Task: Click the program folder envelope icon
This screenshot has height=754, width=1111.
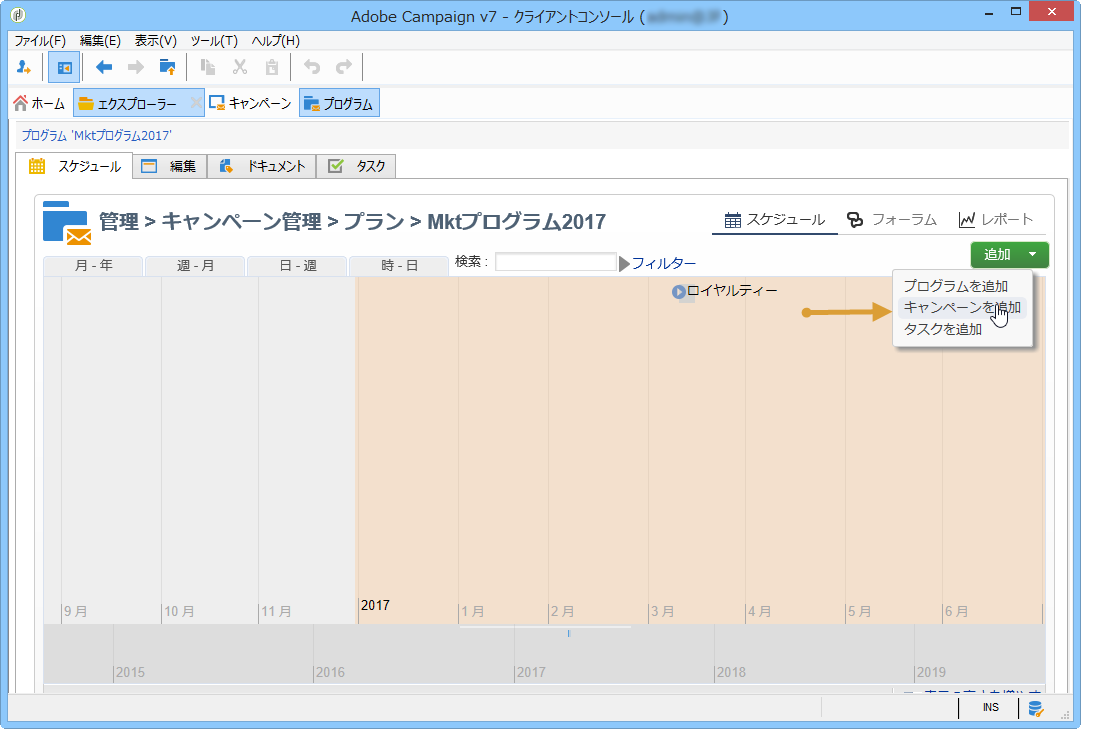Action: 67,223
